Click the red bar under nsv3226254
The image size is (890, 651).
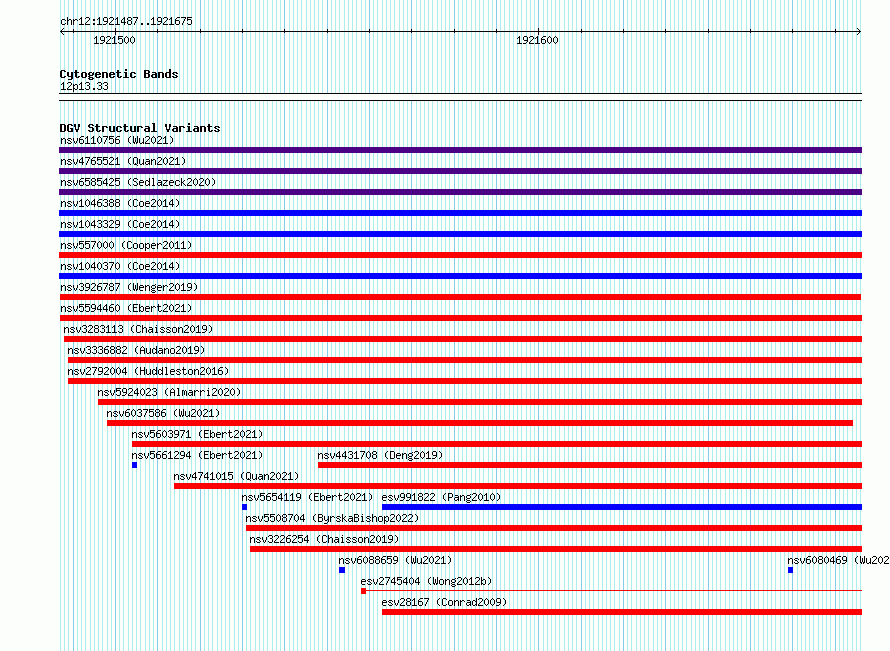[x=556, y=549]
